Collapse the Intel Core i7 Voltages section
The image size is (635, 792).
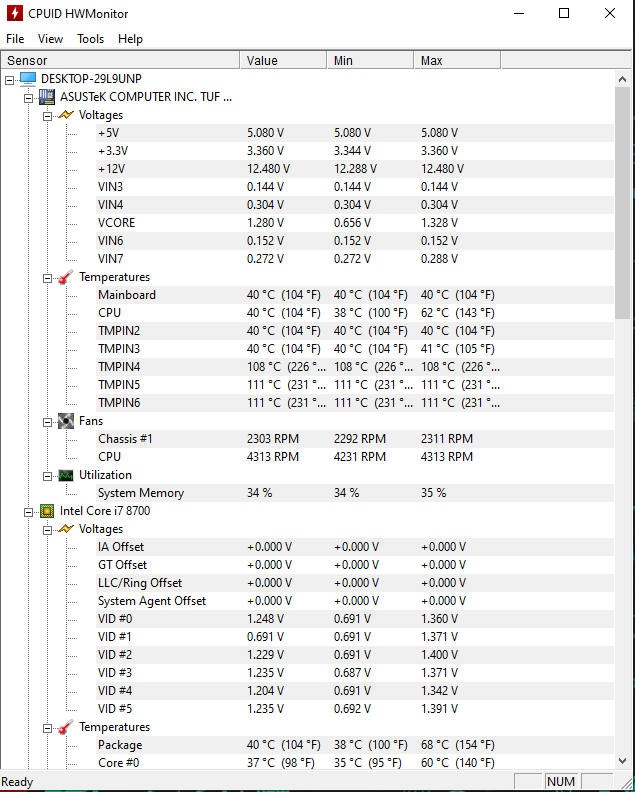(47, 530)
